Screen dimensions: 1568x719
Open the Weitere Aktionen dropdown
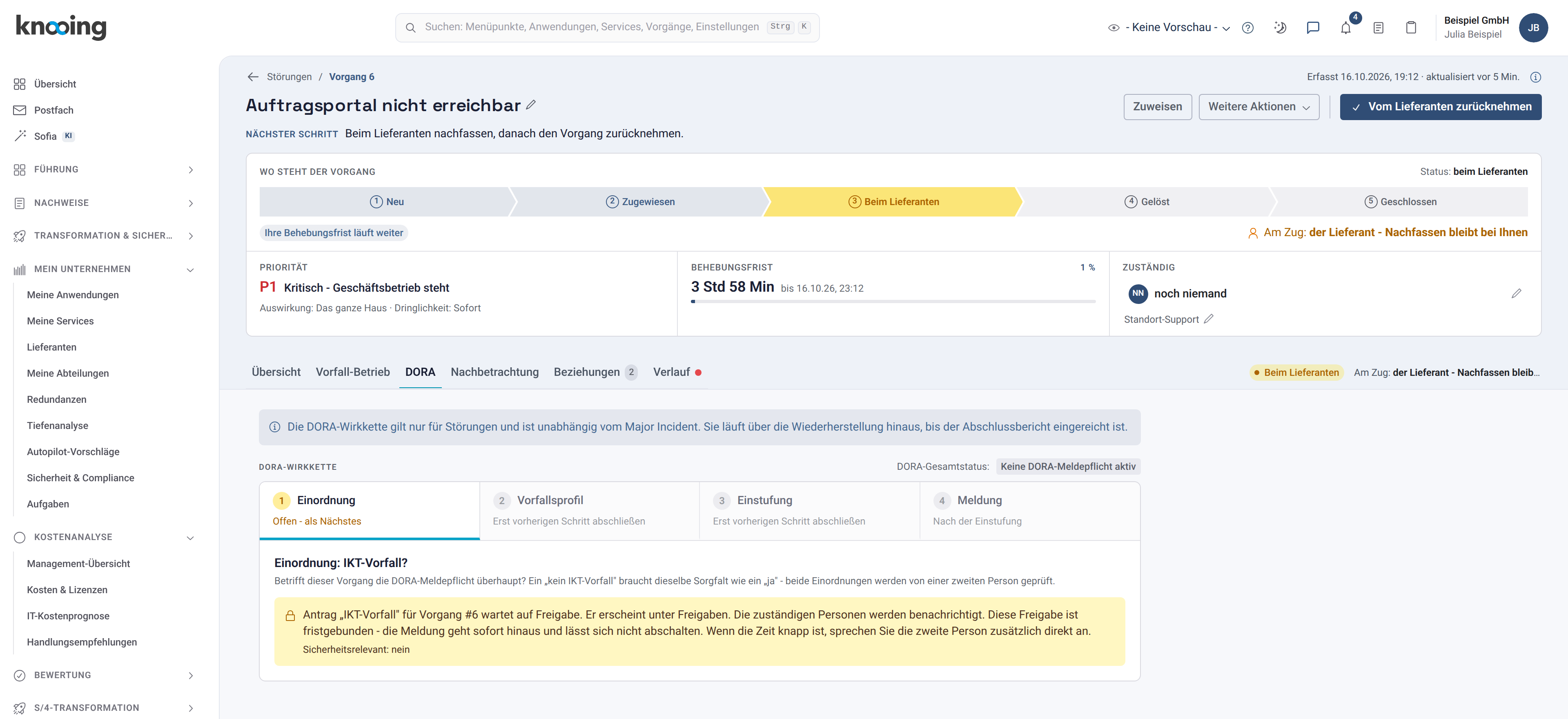[x=1259, y=107]
